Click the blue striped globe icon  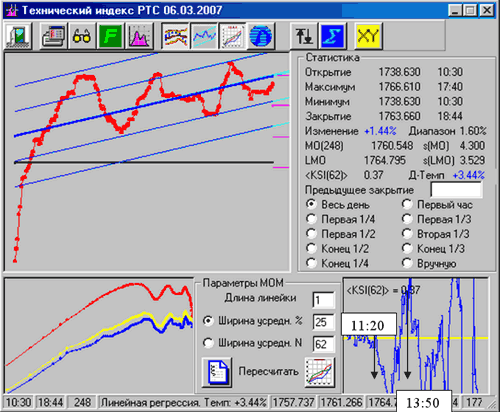click(261, 36)
